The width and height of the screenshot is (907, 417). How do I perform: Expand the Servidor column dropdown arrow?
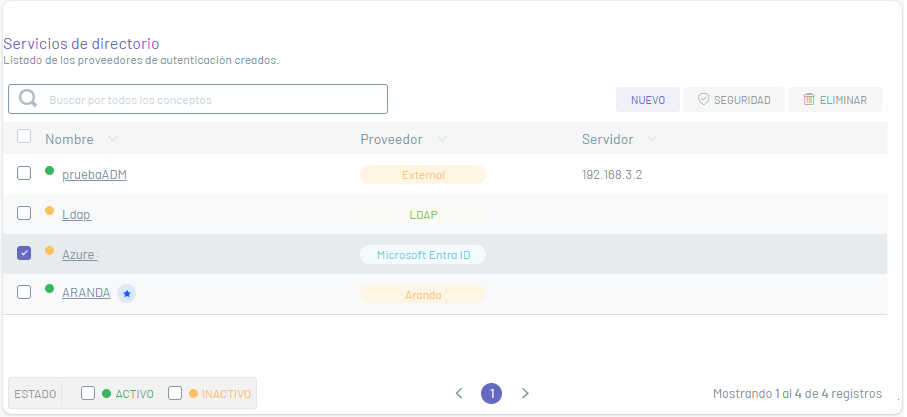point(652,139)
